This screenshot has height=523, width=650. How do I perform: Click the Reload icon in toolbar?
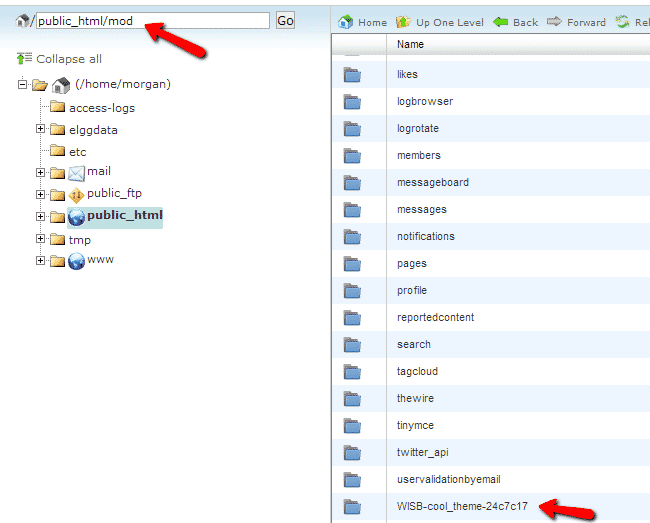coord(622,22)
